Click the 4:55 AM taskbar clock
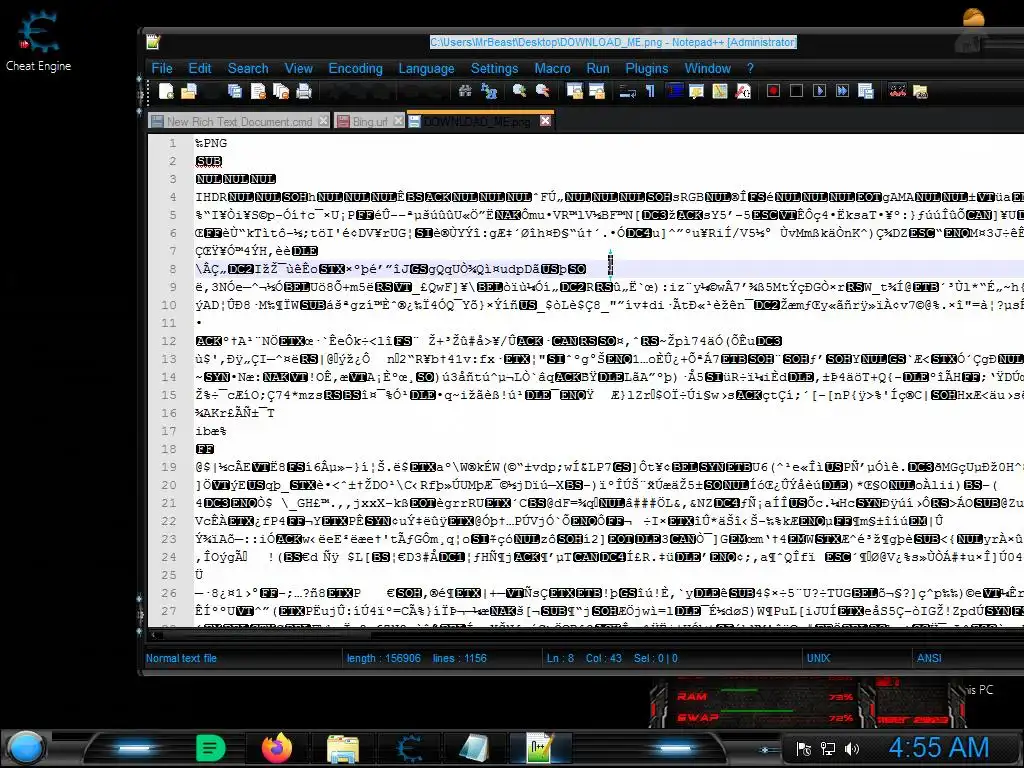The height and width of the screenshot is (768, 1024). pyautogui.click(x=939, y=748)
